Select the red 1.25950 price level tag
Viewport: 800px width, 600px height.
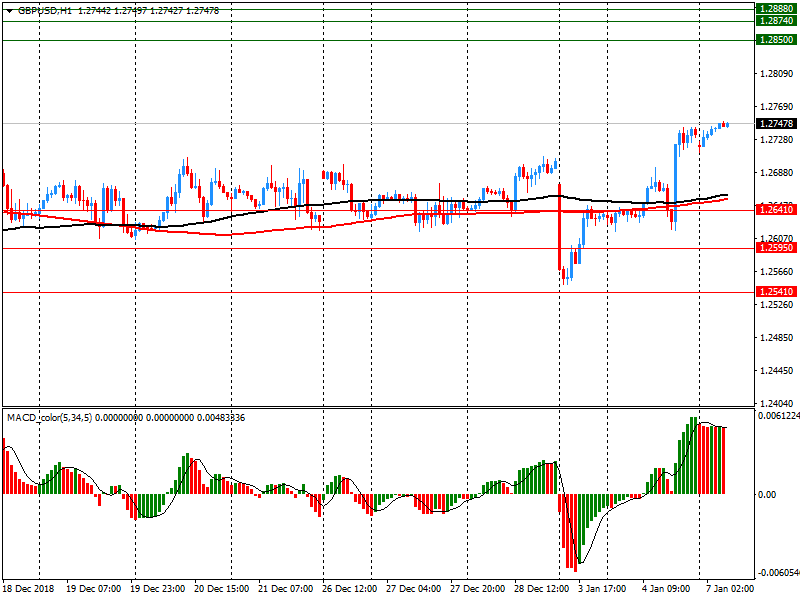776,248
